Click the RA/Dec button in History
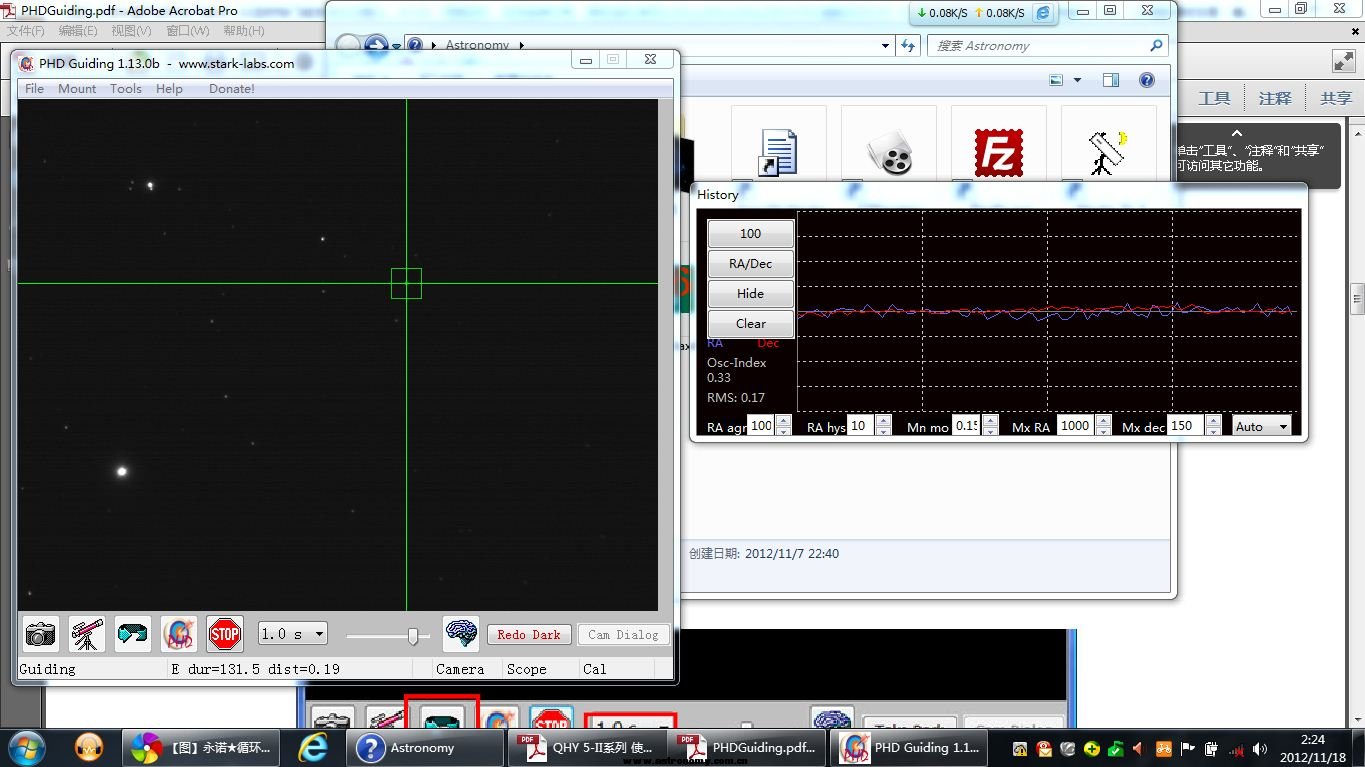 [751, 264]
